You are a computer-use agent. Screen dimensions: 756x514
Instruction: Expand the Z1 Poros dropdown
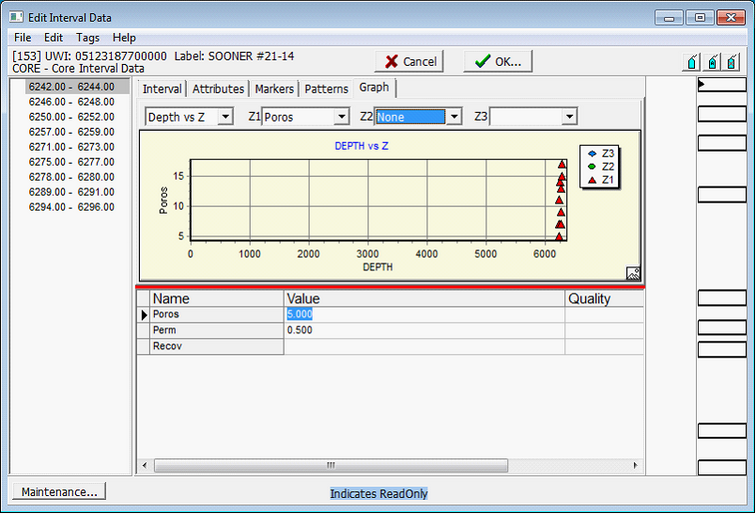click(x=341, y=117)
